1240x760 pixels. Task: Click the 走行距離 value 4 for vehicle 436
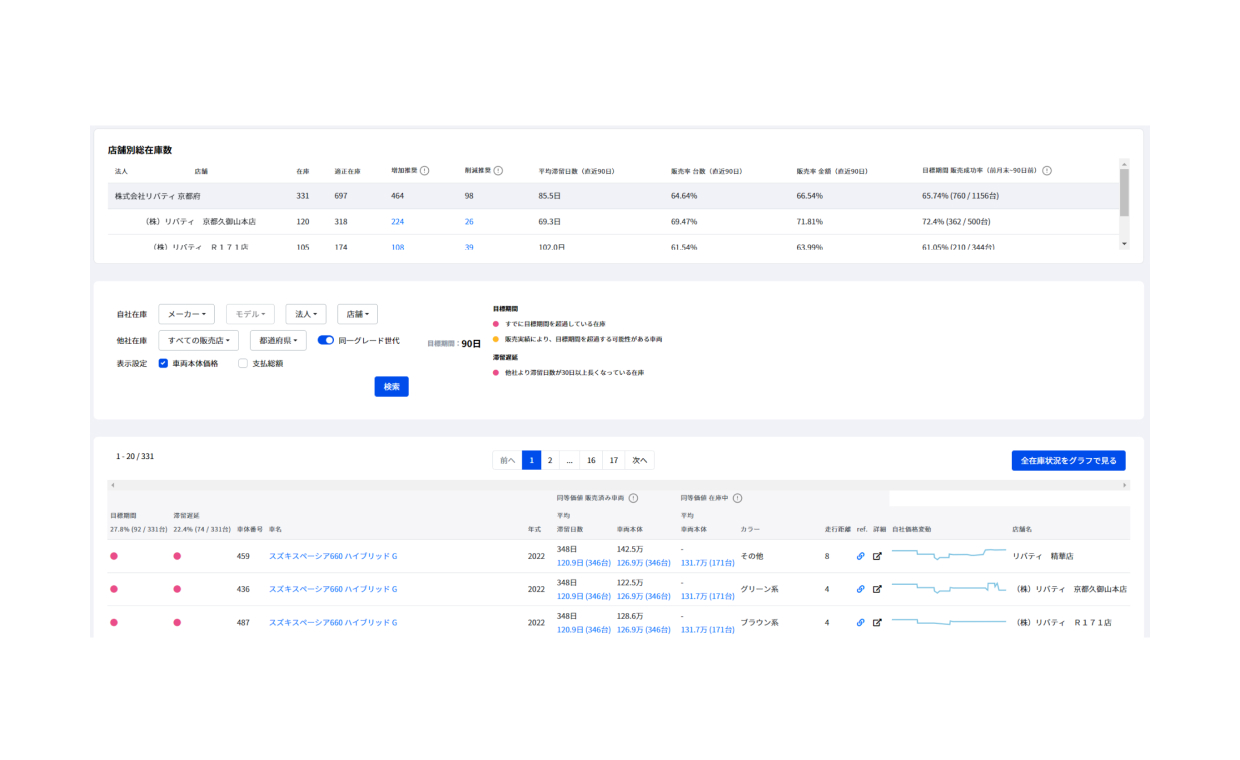[827, 589]
